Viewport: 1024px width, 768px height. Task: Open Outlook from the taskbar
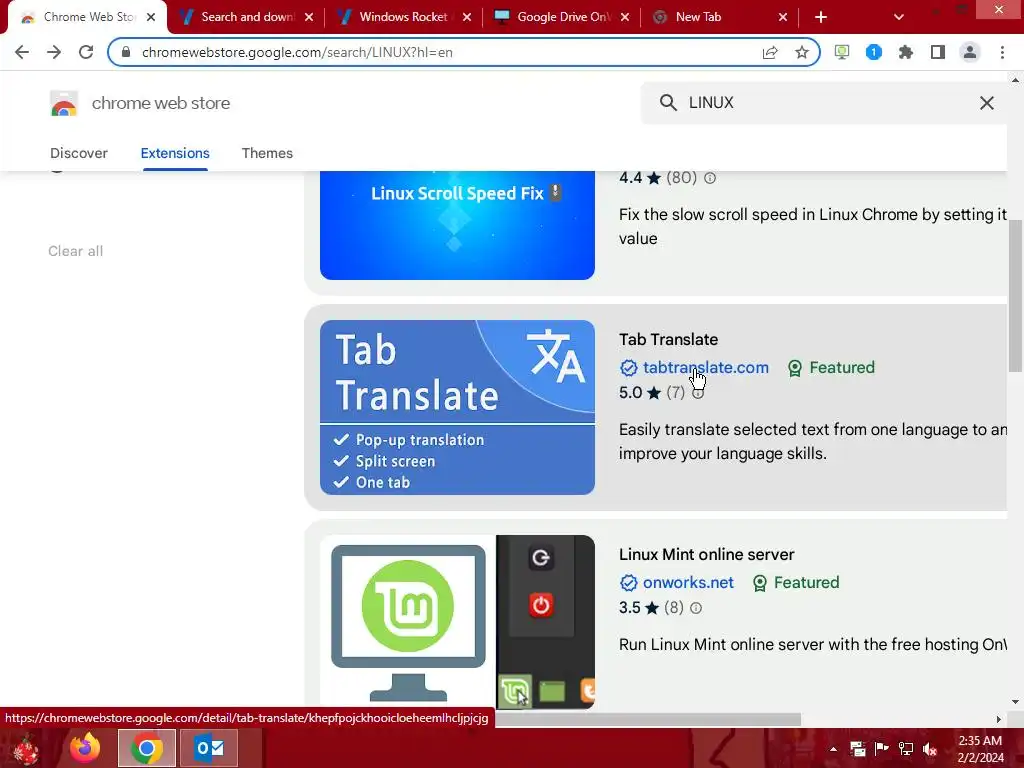pyautogui.click(x=209, y=748)
